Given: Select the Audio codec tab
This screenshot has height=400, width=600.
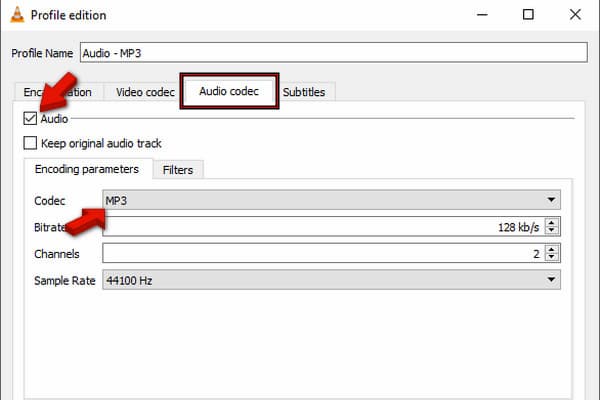Looking at the screenshot, I should coord(229,91).
